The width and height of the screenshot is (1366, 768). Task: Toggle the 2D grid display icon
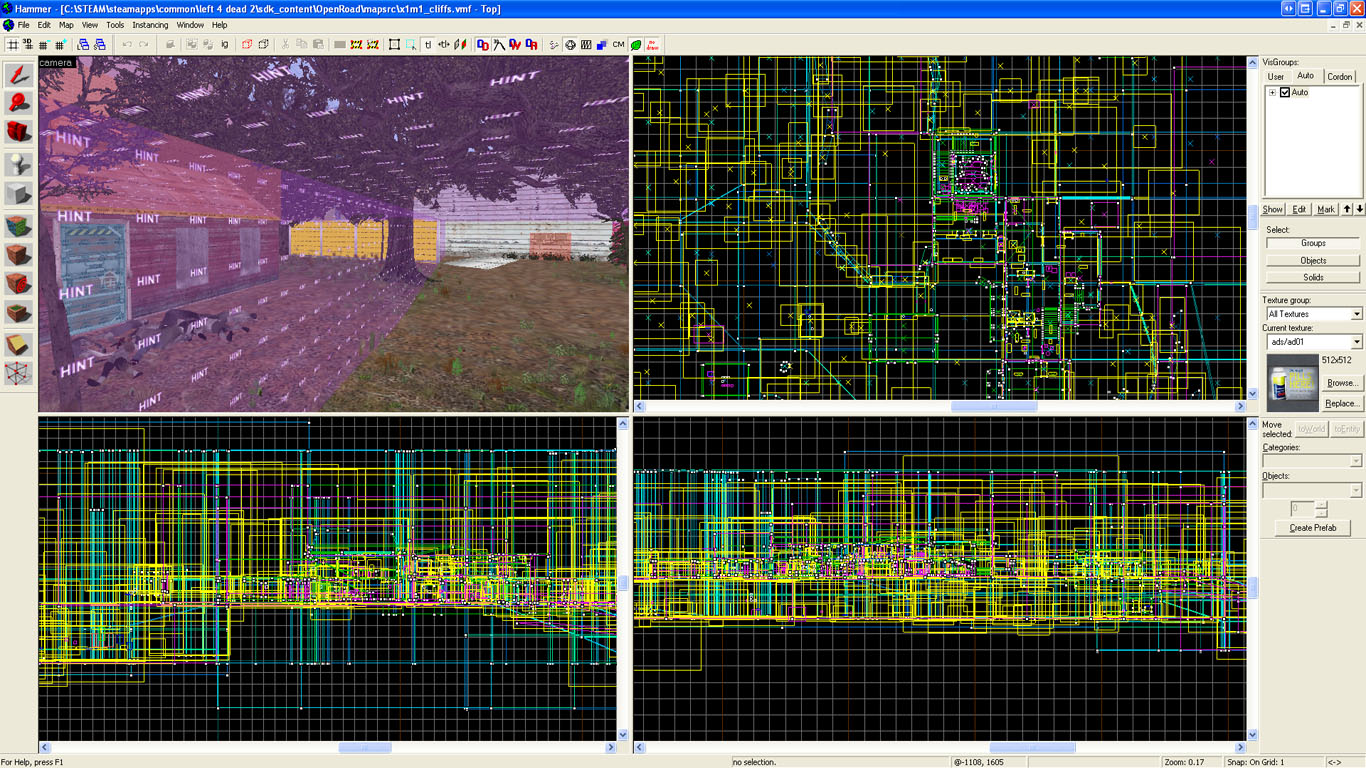pyautogui.click(x=13, y=45)
